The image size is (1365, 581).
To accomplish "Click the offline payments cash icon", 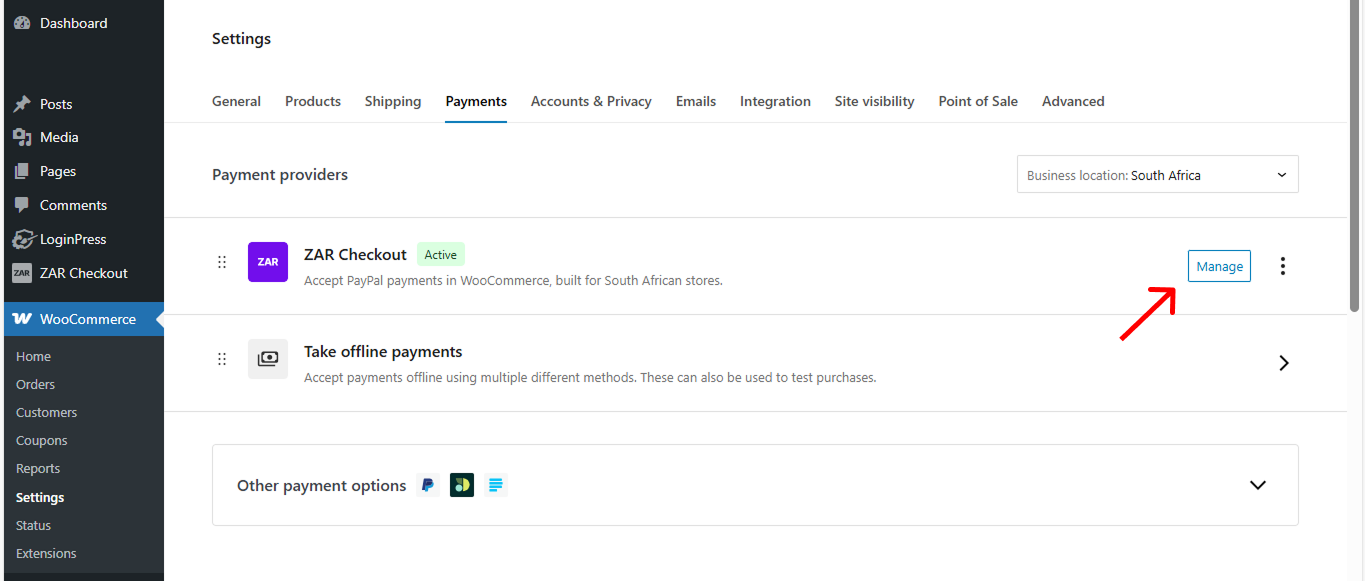I will 268,359.
